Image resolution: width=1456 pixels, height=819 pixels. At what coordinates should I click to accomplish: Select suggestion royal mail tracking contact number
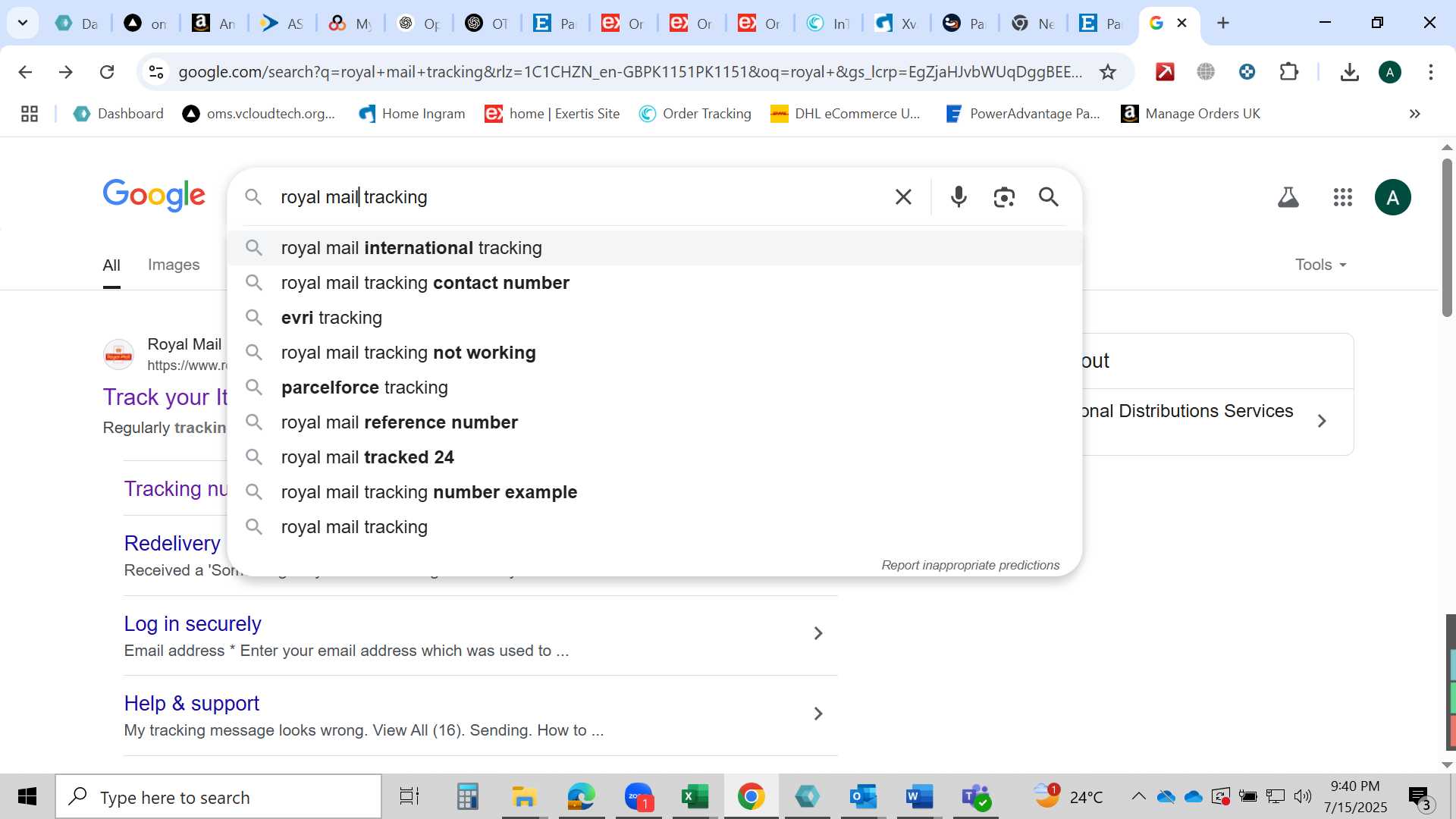[x=654, y=283]
